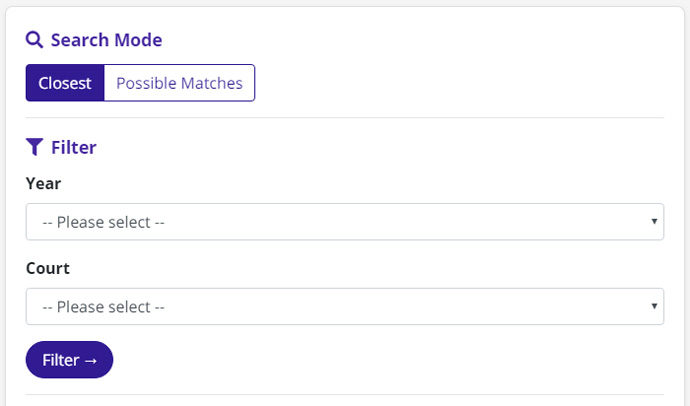690x406 pixels.
Task: Click the Court dropdown caret arrow
Action: 654,306
